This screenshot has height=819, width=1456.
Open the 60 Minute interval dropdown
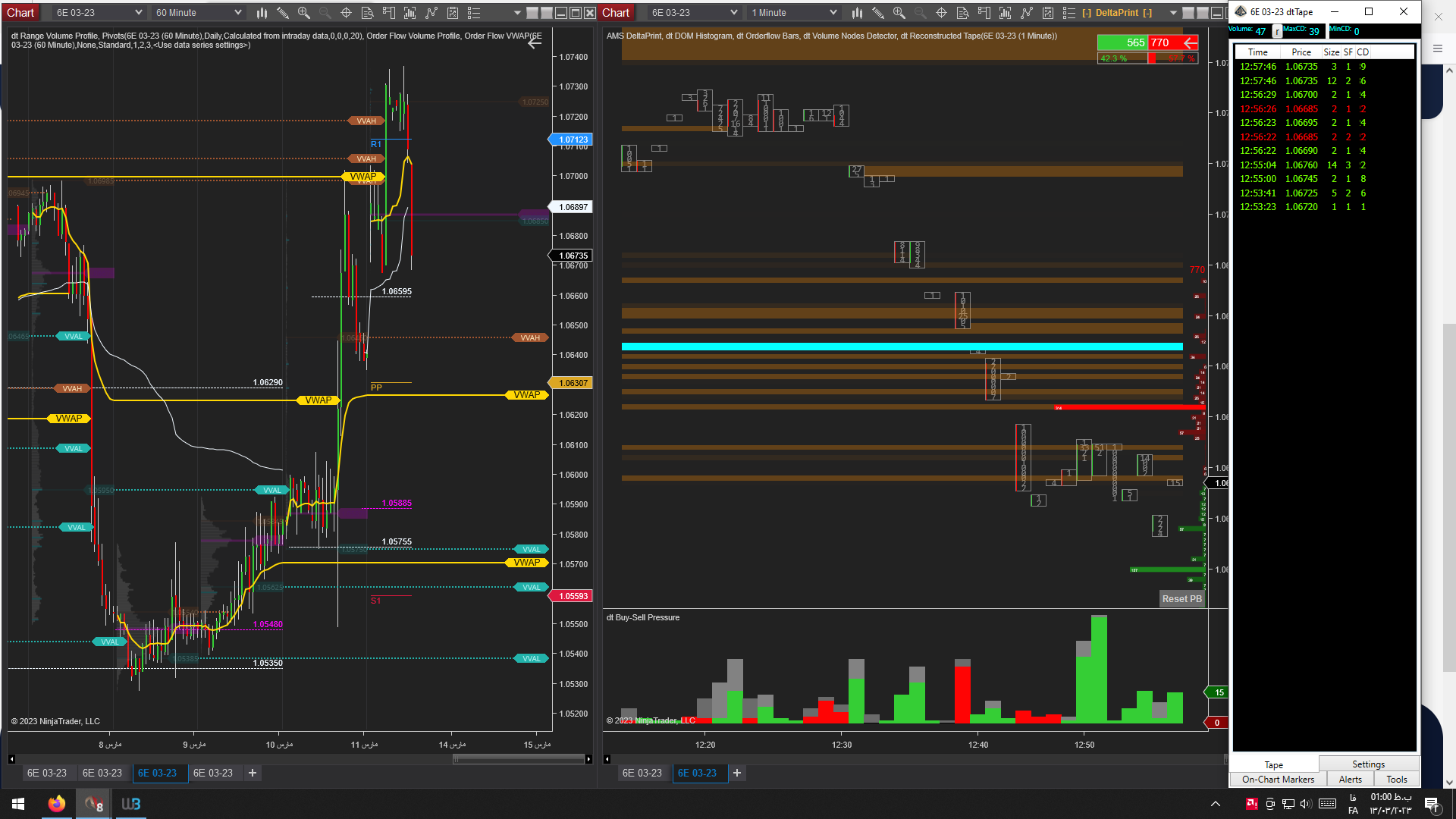pyautogui.click(x=237, y=13)
